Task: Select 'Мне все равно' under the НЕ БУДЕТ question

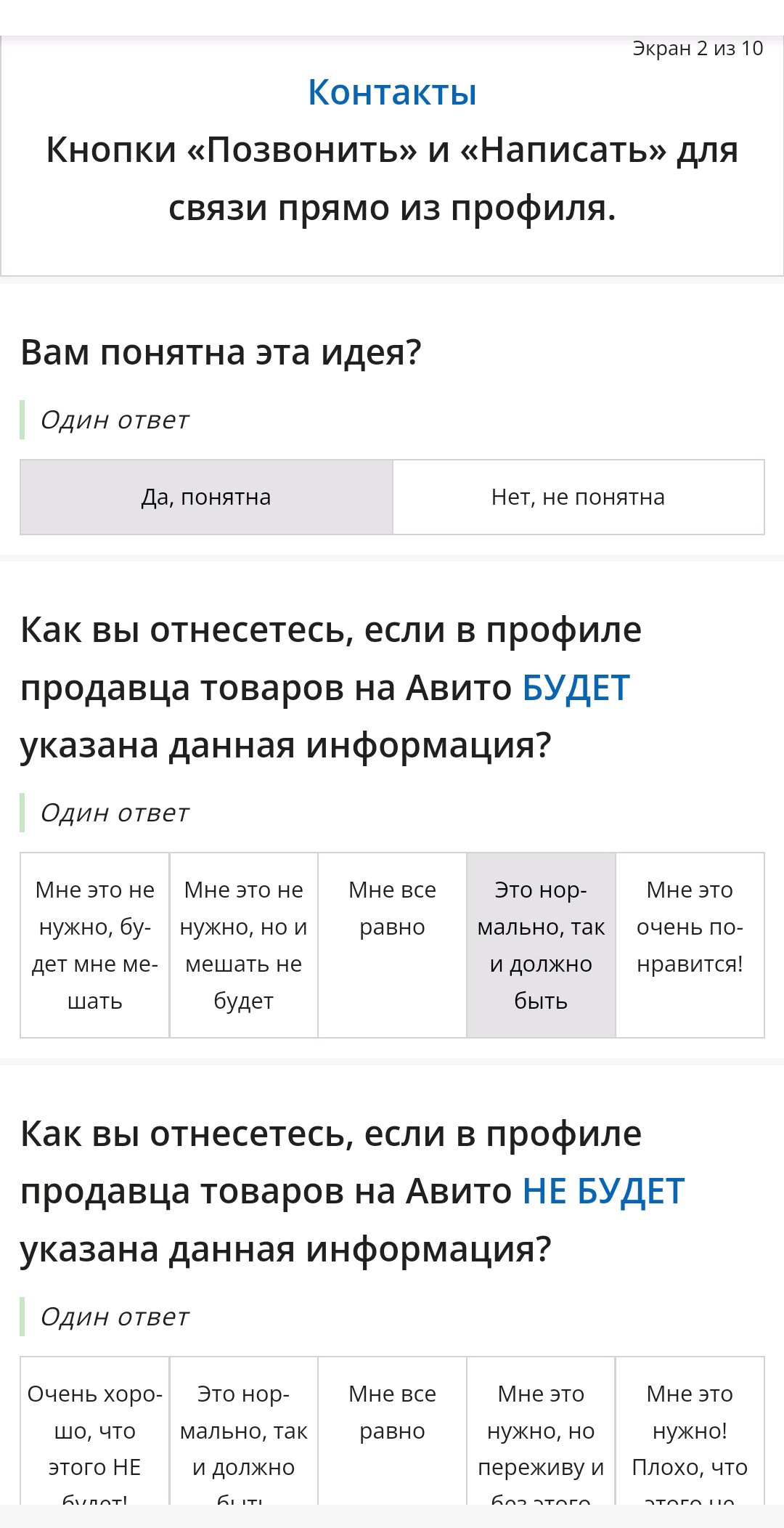Action: [392, 1431]
